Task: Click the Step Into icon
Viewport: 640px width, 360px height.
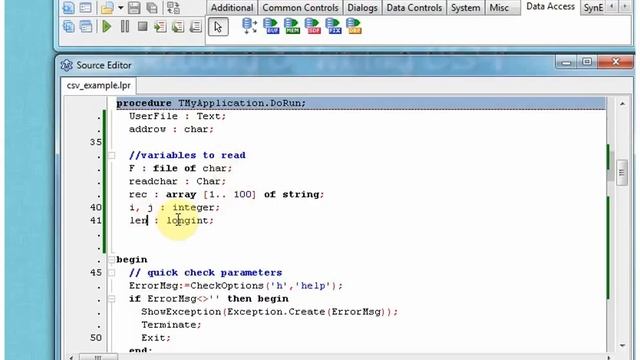Action: (x=160, y=27)
